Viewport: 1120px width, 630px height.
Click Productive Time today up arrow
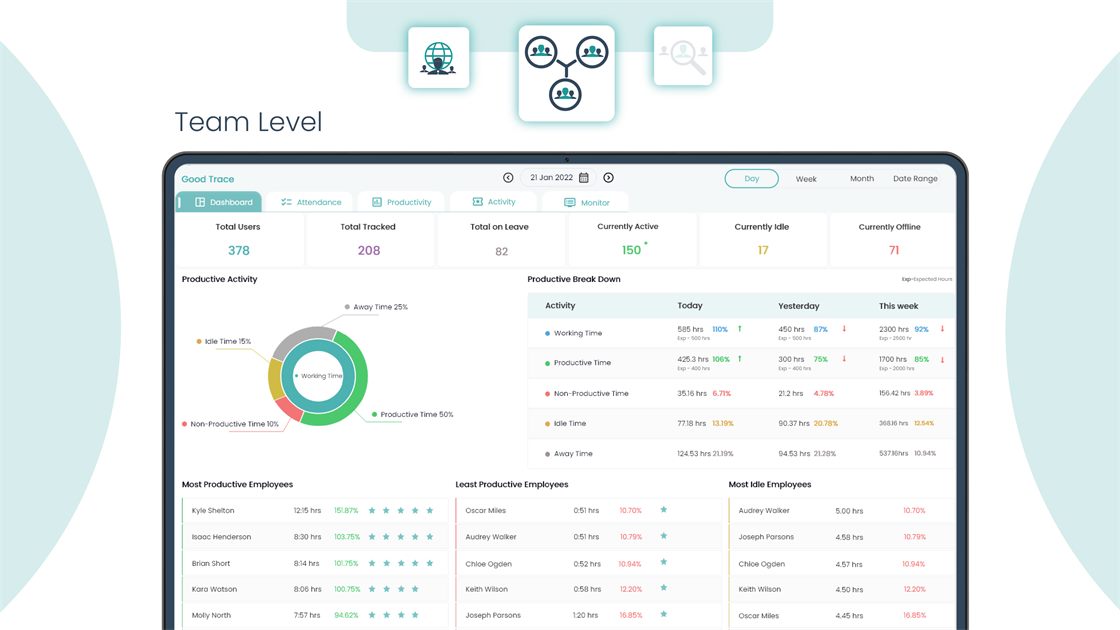pyautogui.click(x=739, y=359)
